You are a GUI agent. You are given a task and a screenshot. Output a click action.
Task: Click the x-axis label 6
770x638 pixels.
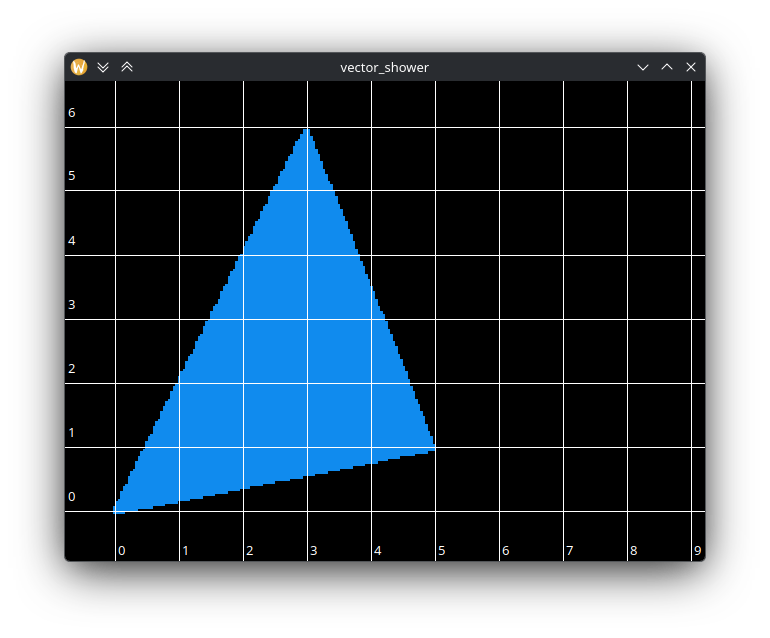(x=506, y=551)
